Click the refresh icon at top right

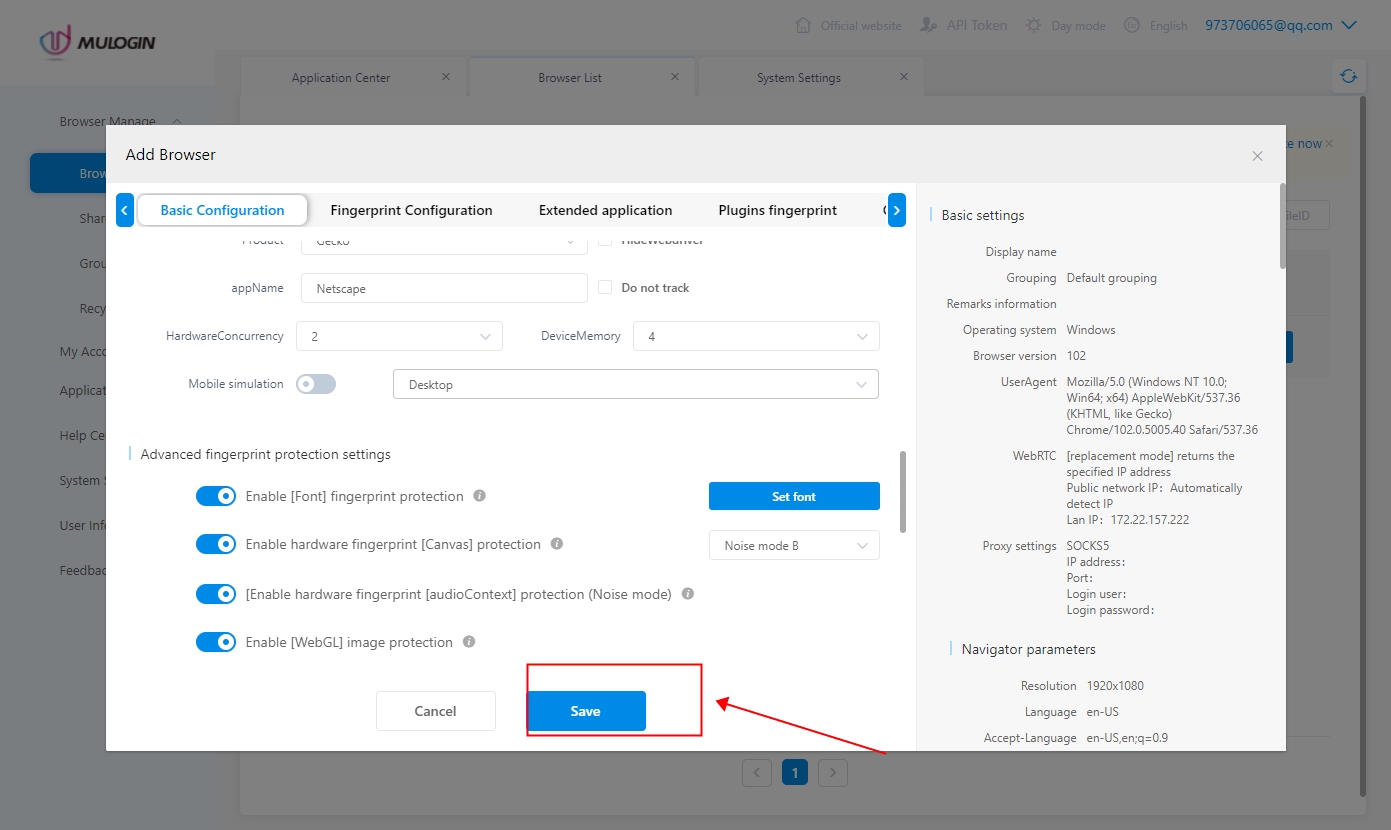(1349, 76)
